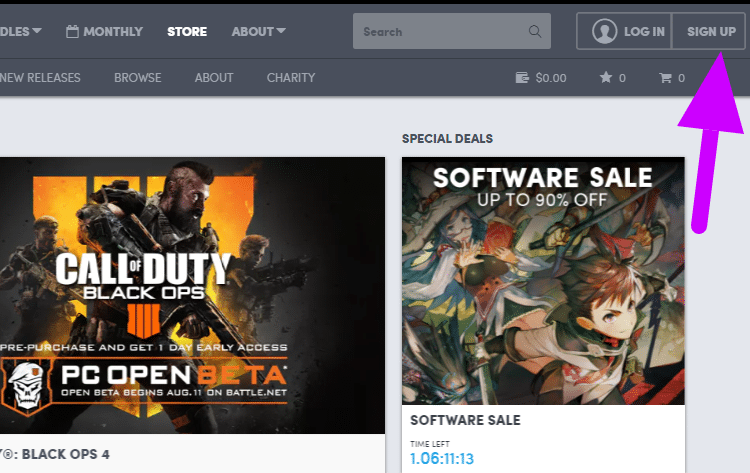The width and height of the screenshot is (750, 473).
Task: Click the user avatar icon beside Log In
Action: pyautogui.click(x=605, y=32)
